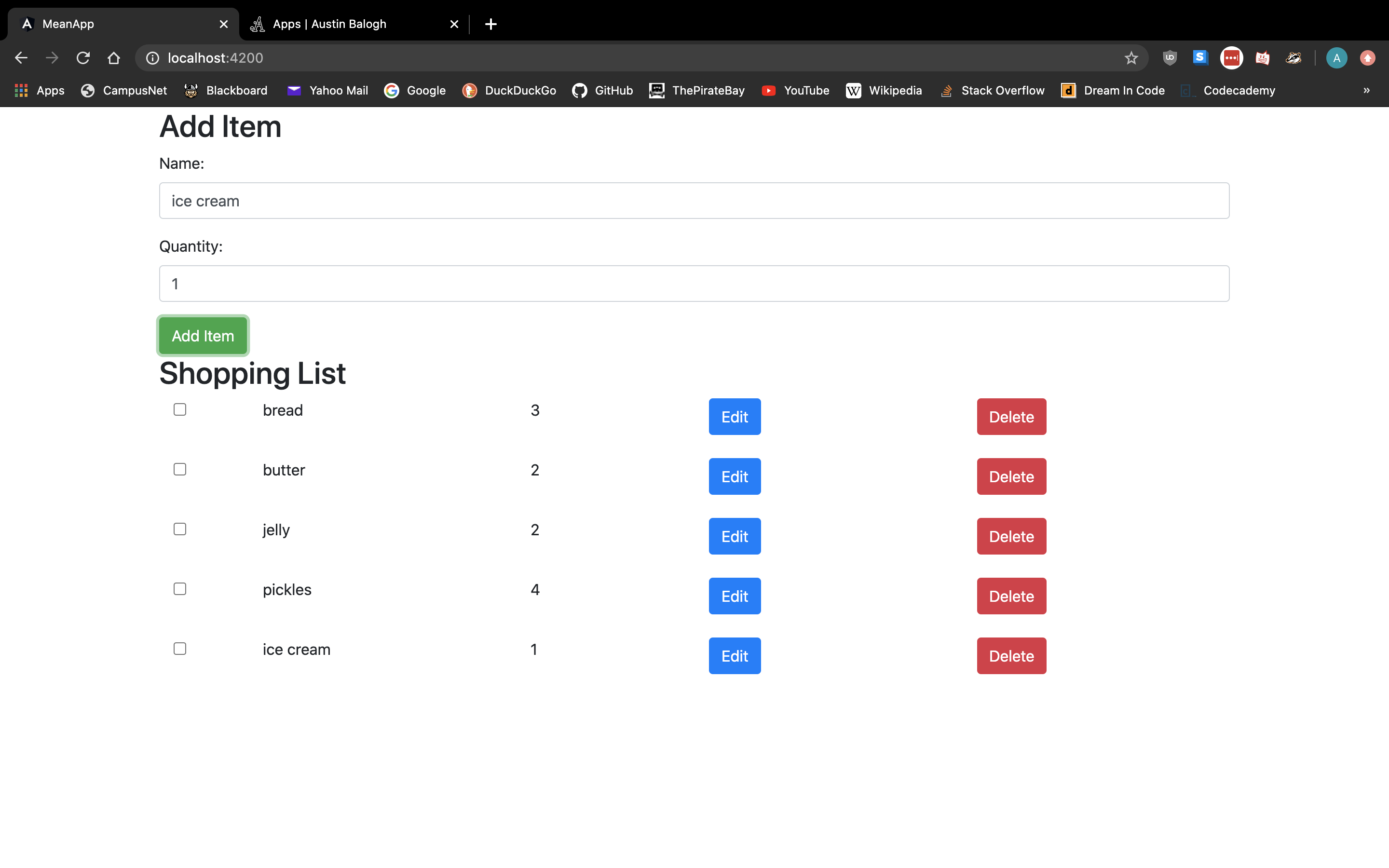Delete the pickles item
The height and width of the screenshot is (868, 1389).
tap(1011, 596)
